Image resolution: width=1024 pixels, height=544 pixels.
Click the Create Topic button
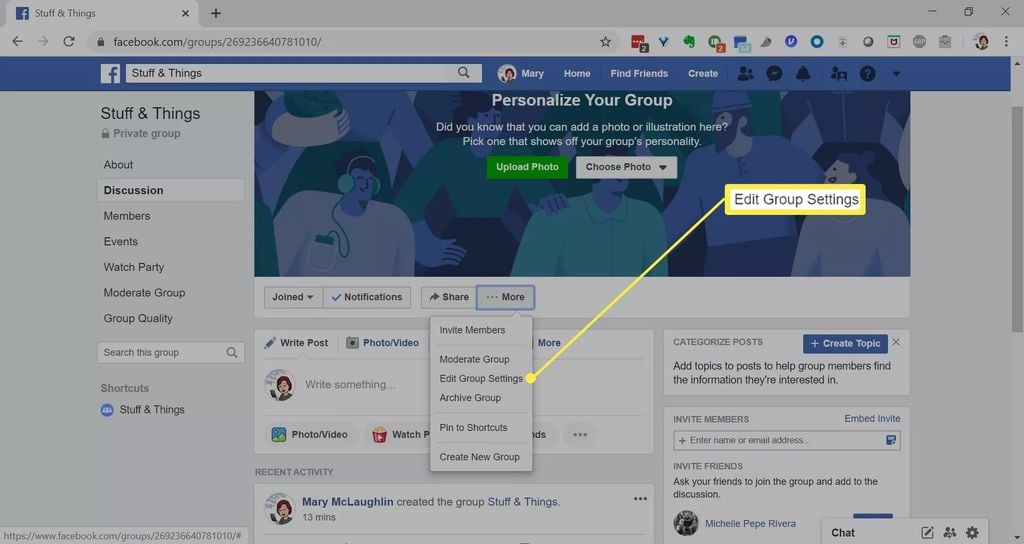pyautogui.click(x=845, y=344)
